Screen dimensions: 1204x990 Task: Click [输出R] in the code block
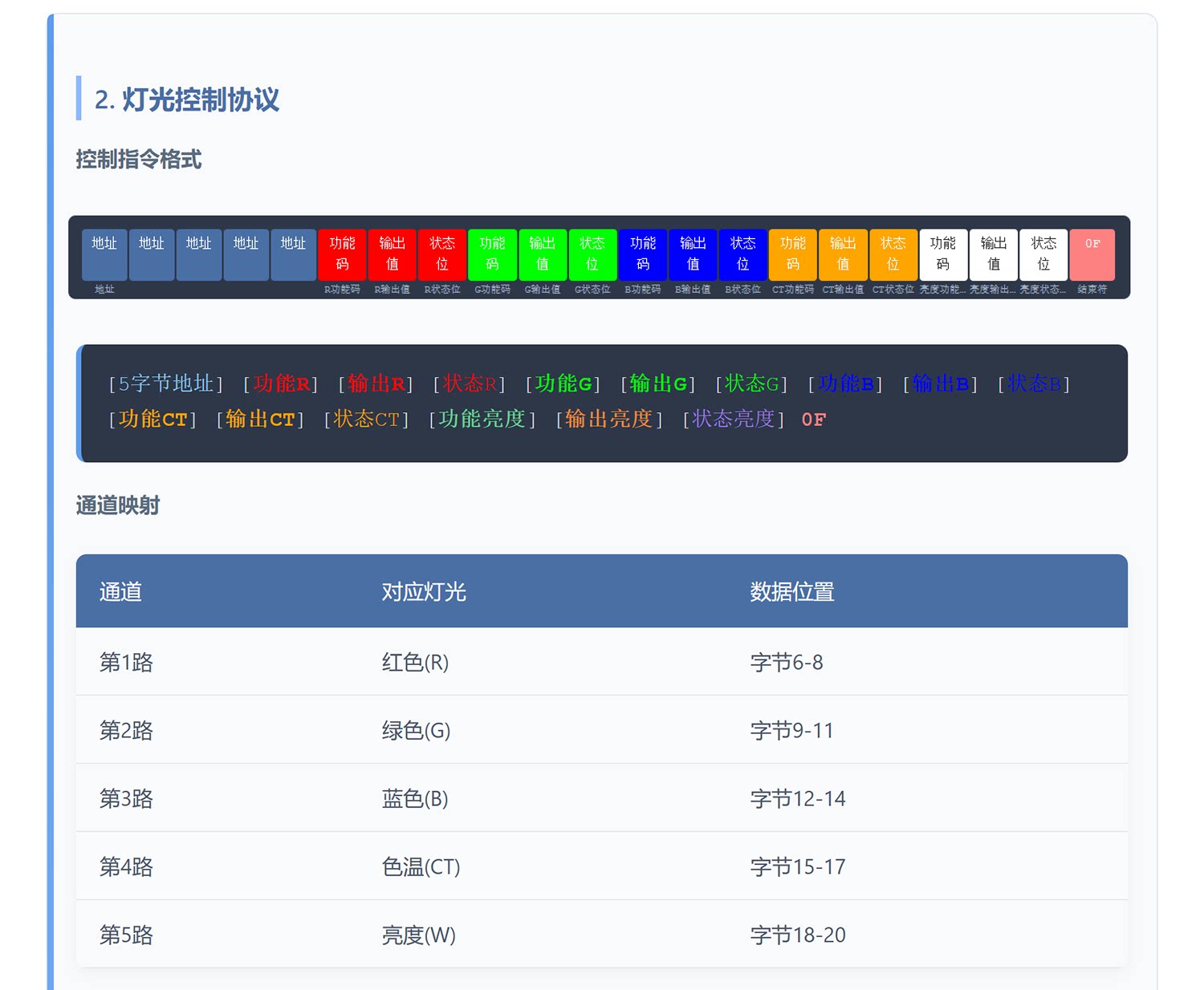point(376,384)
